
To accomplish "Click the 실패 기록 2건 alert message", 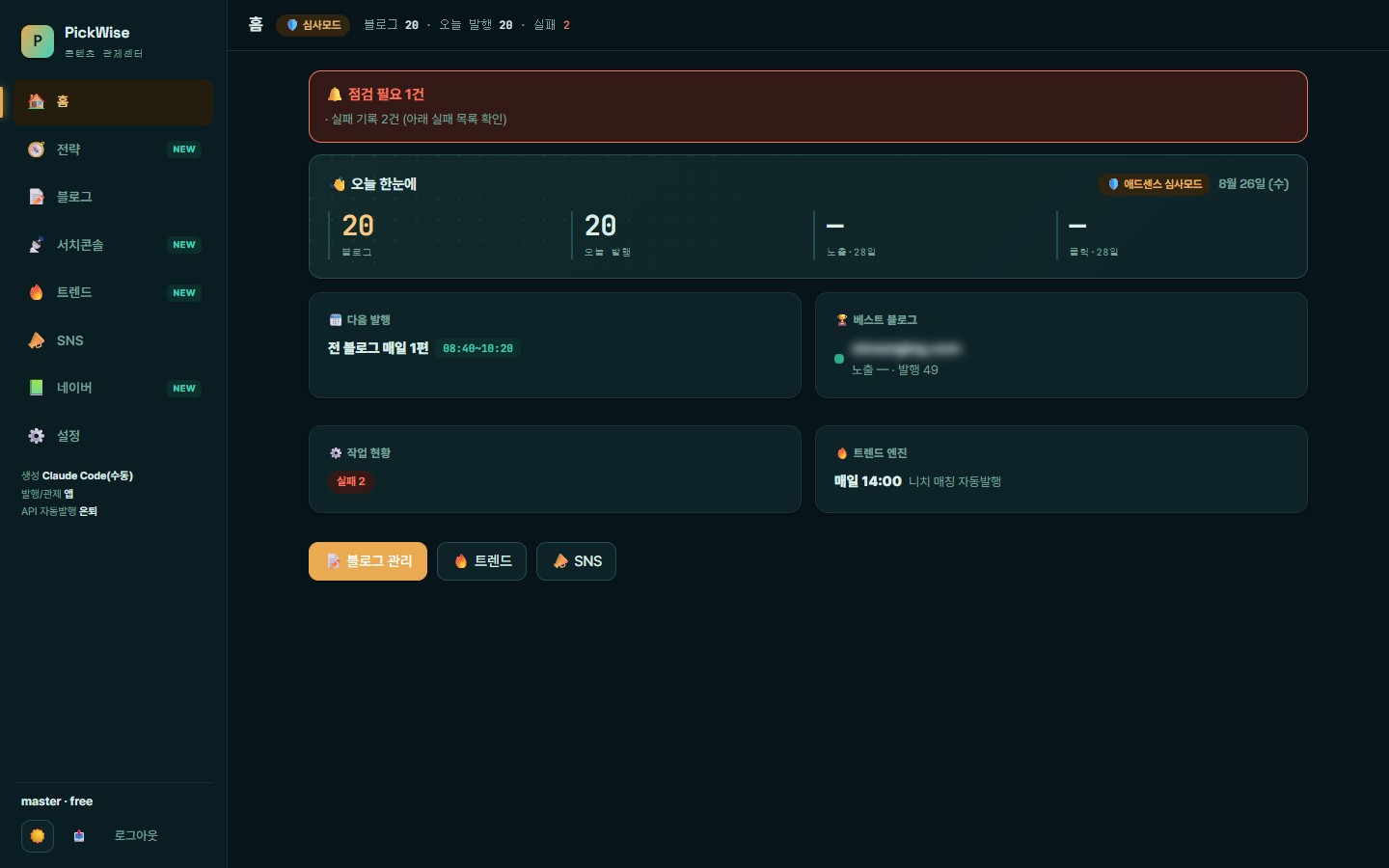I will point(416,120).
